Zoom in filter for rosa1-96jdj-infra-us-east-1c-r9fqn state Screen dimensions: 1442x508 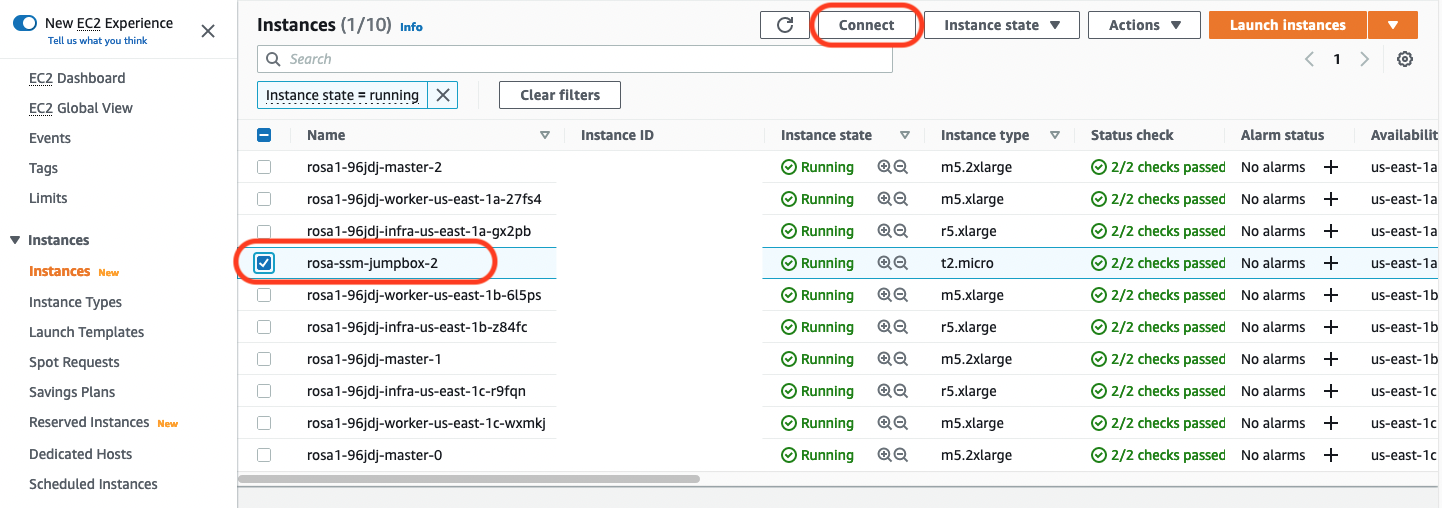coord(884,391)
